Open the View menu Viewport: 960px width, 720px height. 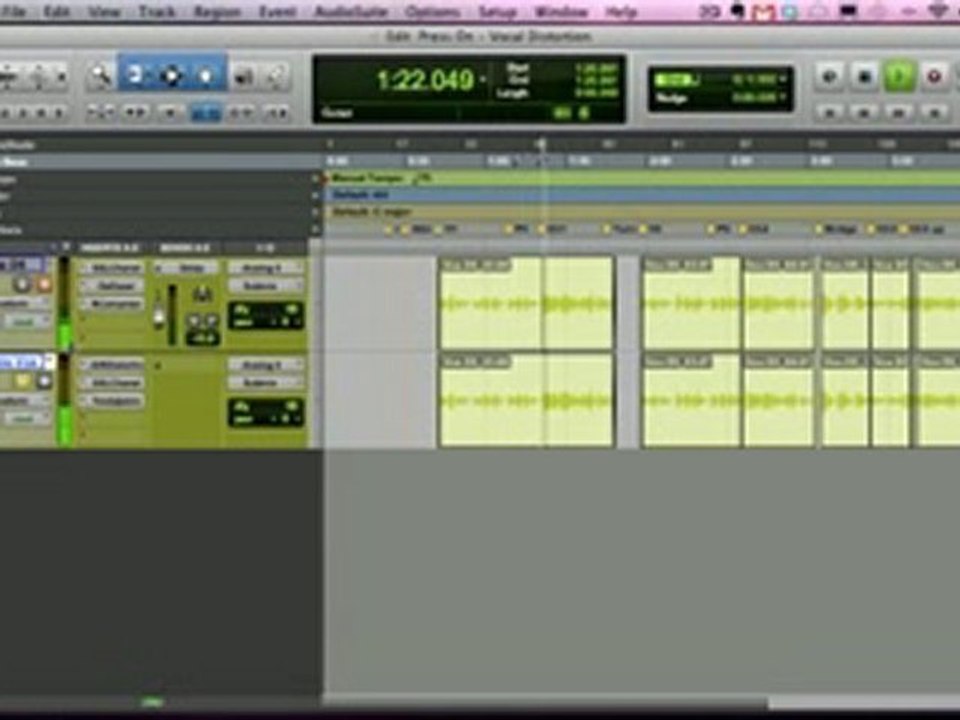click(x=103, y=12)
